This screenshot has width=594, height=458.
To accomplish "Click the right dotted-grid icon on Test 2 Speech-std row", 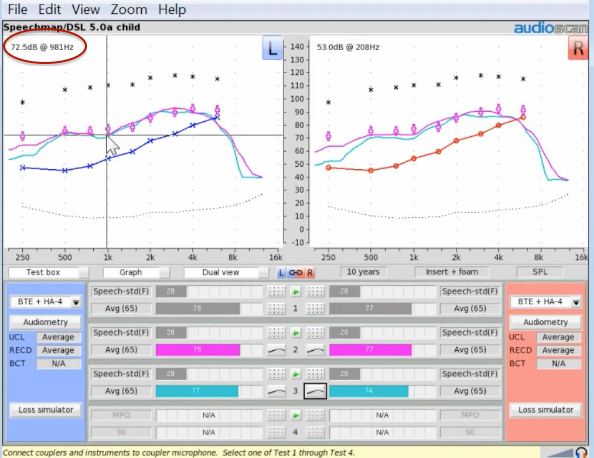I will (315, 333).
